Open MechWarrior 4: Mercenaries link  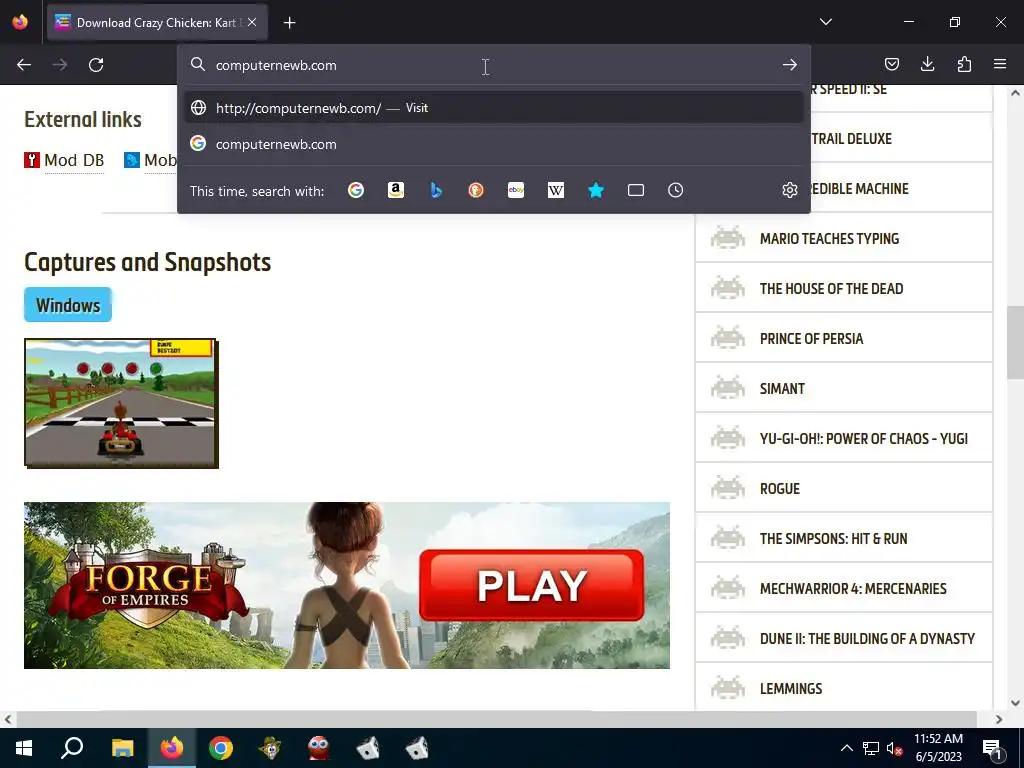coord(853,588)
